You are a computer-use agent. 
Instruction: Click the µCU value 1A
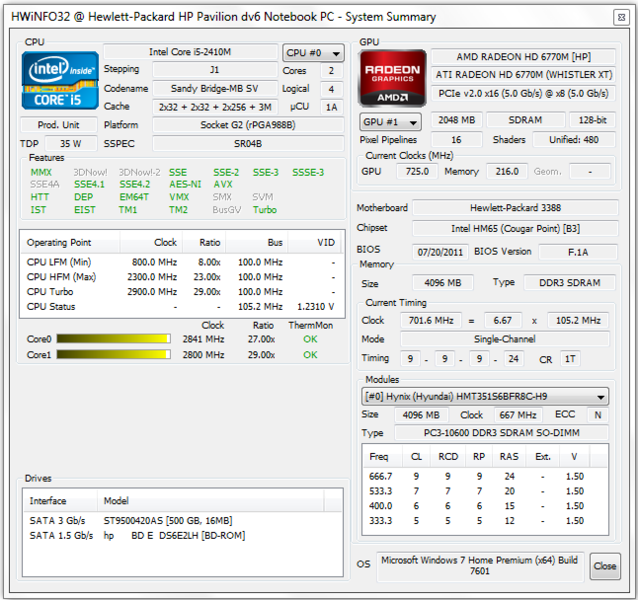[332, 107]
